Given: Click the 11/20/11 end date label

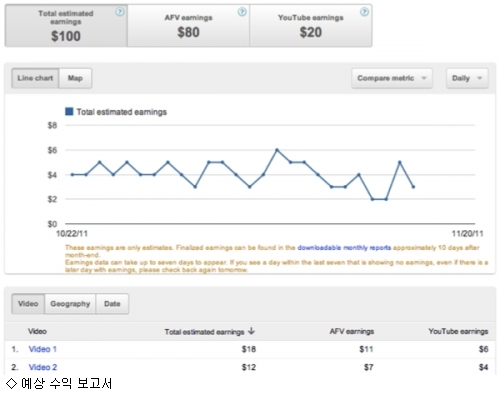Looking at the screenshot, I should pos(467,234).
